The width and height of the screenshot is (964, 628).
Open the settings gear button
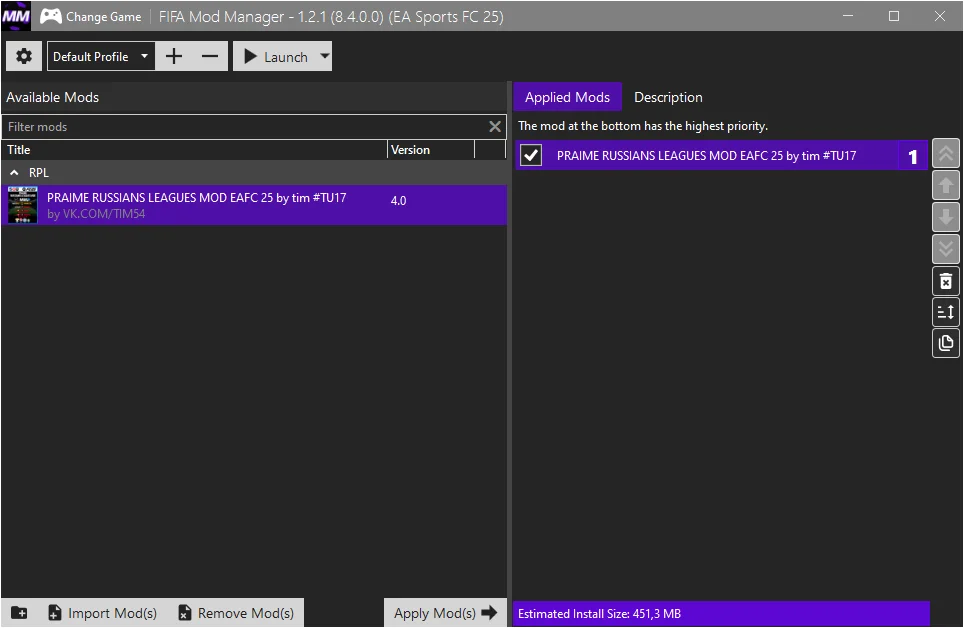(x=24, y=57)
